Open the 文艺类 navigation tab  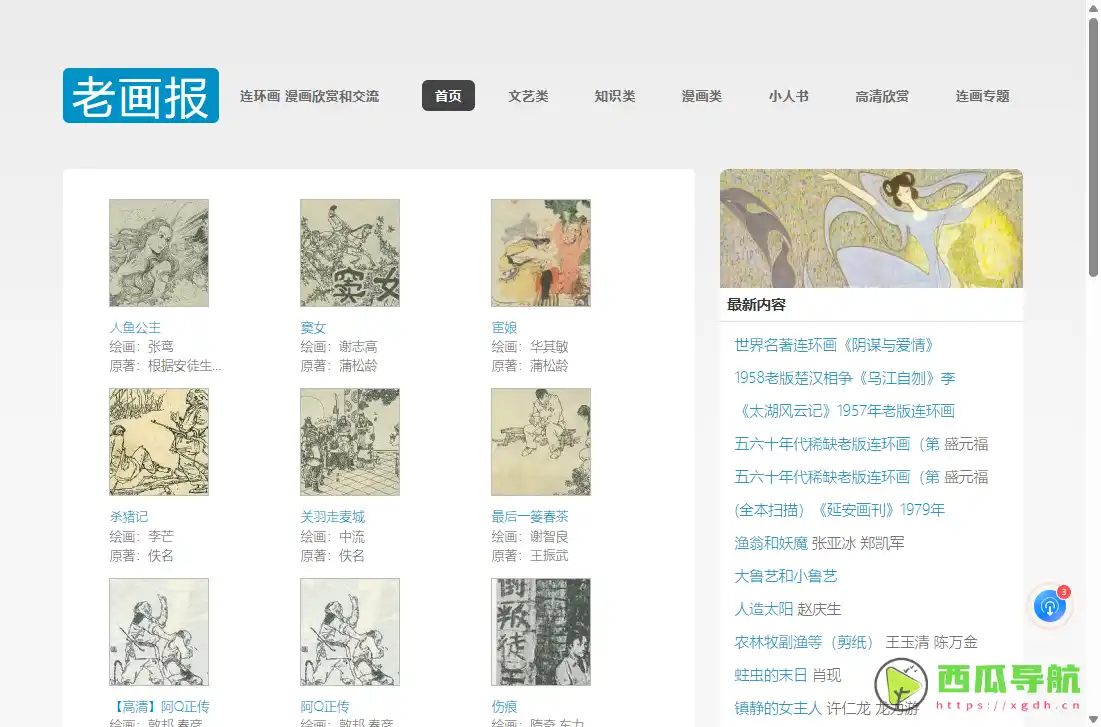pos(528,96)
